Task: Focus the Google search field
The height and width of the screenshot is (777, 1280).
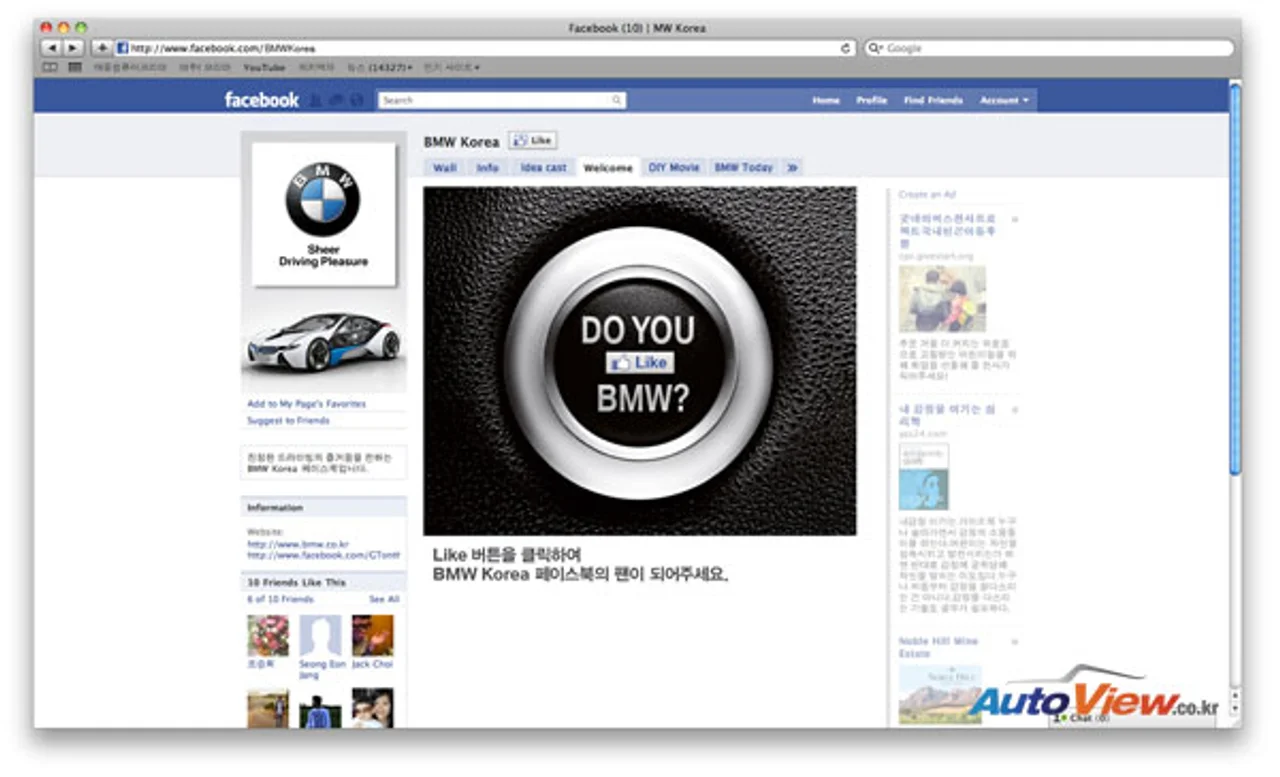Action: (1049, 48)
